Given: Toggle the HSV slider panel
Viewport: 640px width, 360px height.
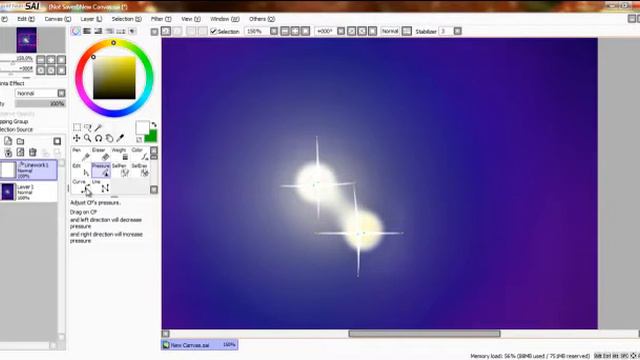Looking at the screenshot, I should [98, 31].
